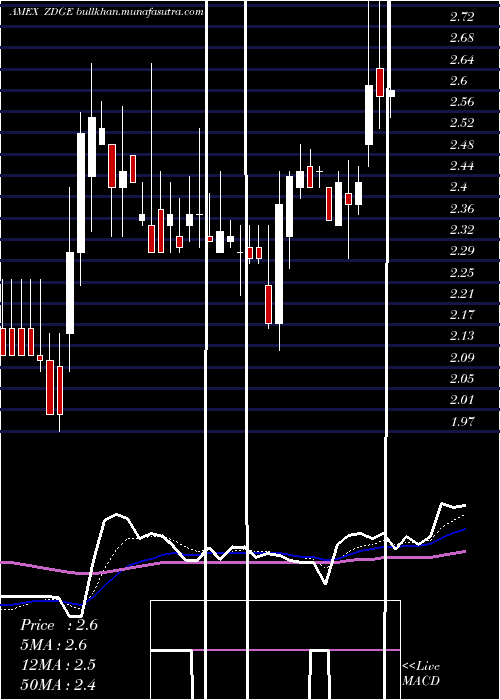Click the 2.21 price axis label

[462, 294]
